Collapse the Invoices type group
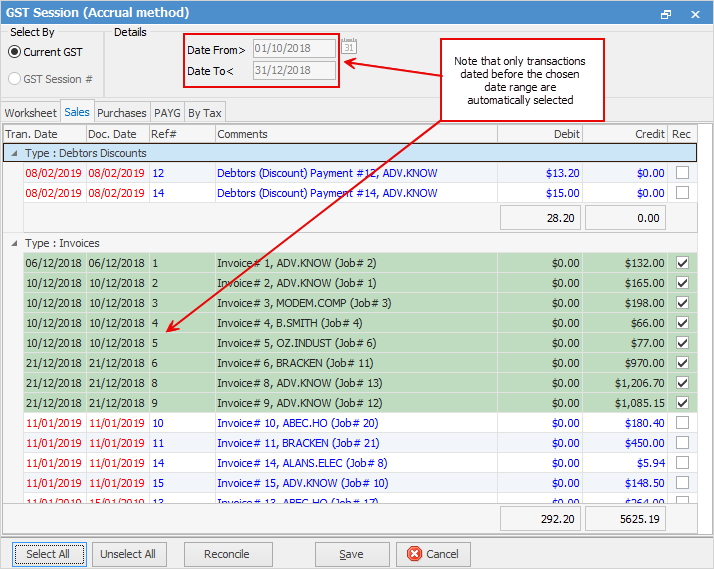This screenshot has height=569, width=714. coord(15,243)
